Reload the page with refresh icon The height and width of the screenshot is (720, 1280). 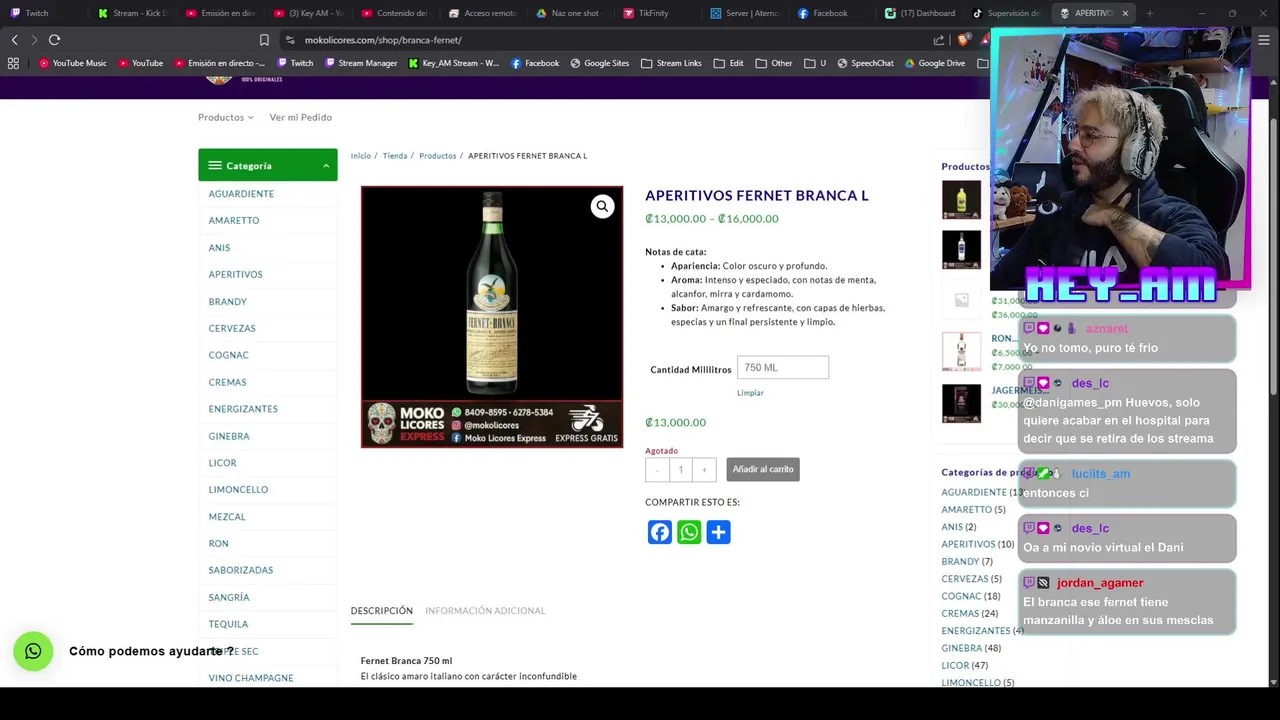pyautogui.click(x=54, y=40)
